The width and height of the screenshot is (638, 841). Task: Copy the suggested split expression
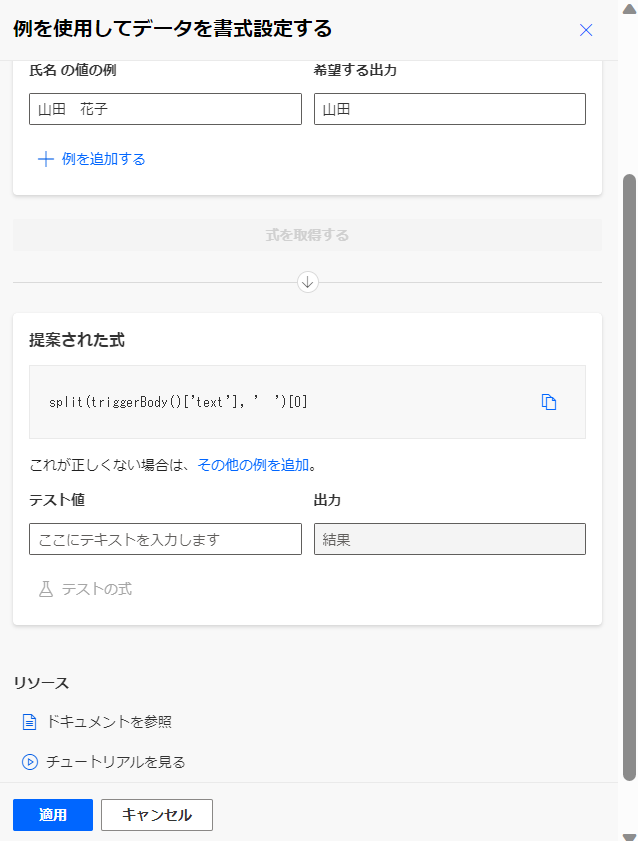pos(548,402)
